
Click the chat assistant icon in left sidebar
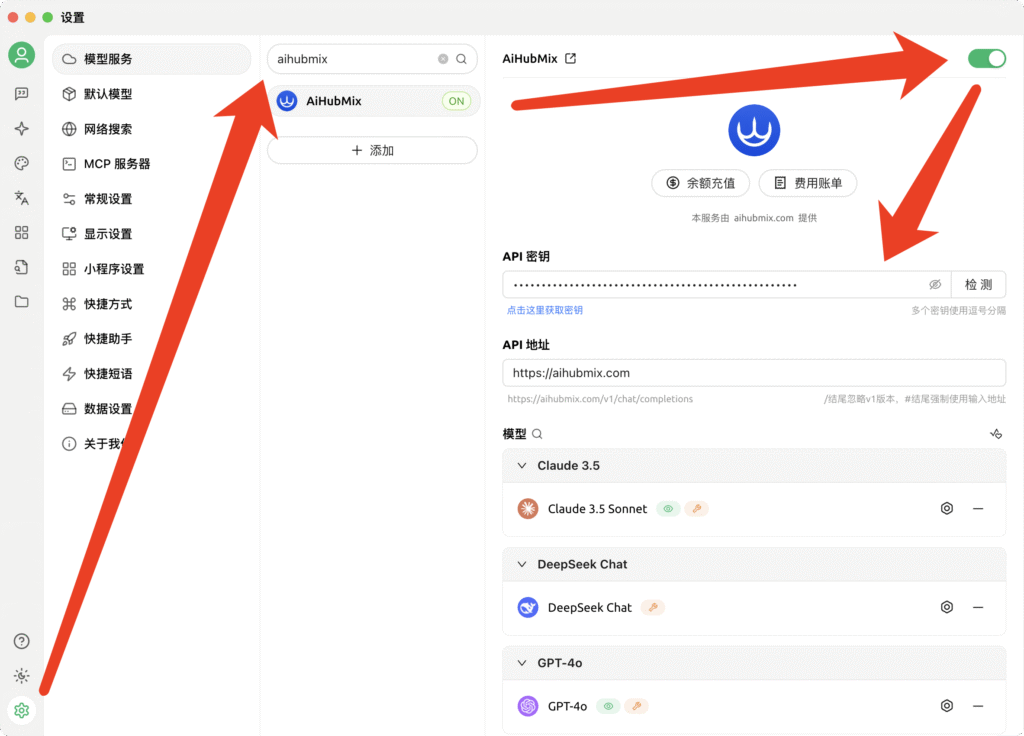point(22,94)
